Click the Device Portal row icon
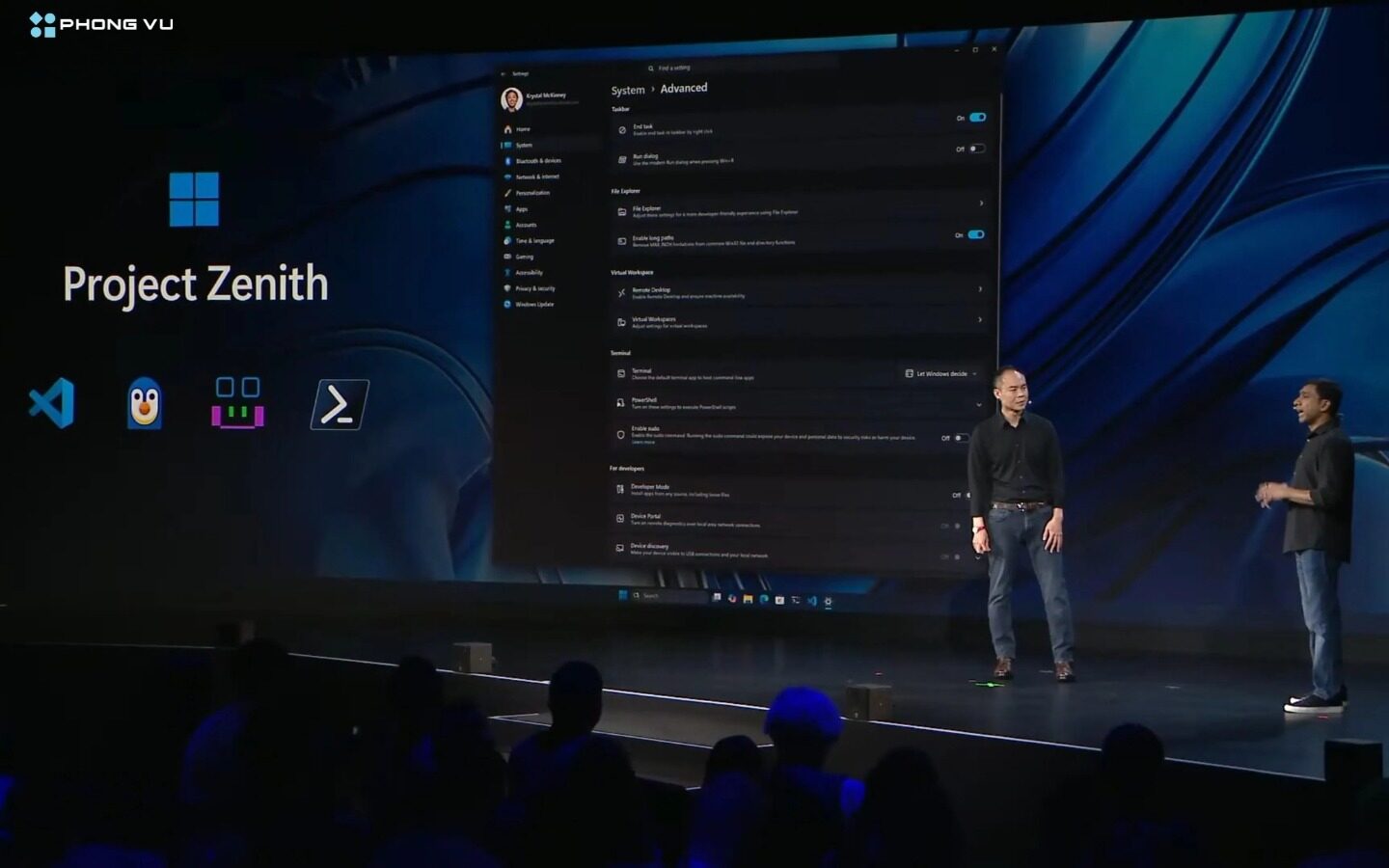 coord(620,518)
